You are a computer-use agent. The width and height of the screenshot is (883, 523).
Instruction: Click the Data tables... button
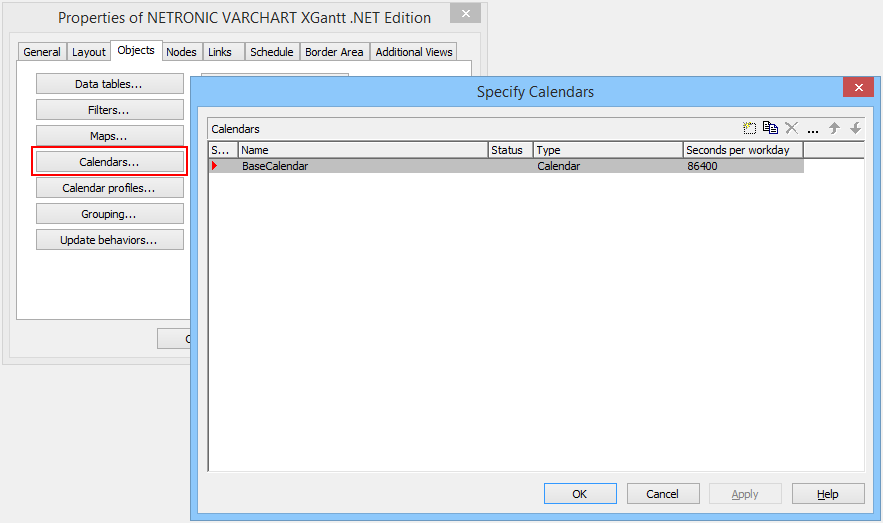pyautogui.click(x=109, y=84)
